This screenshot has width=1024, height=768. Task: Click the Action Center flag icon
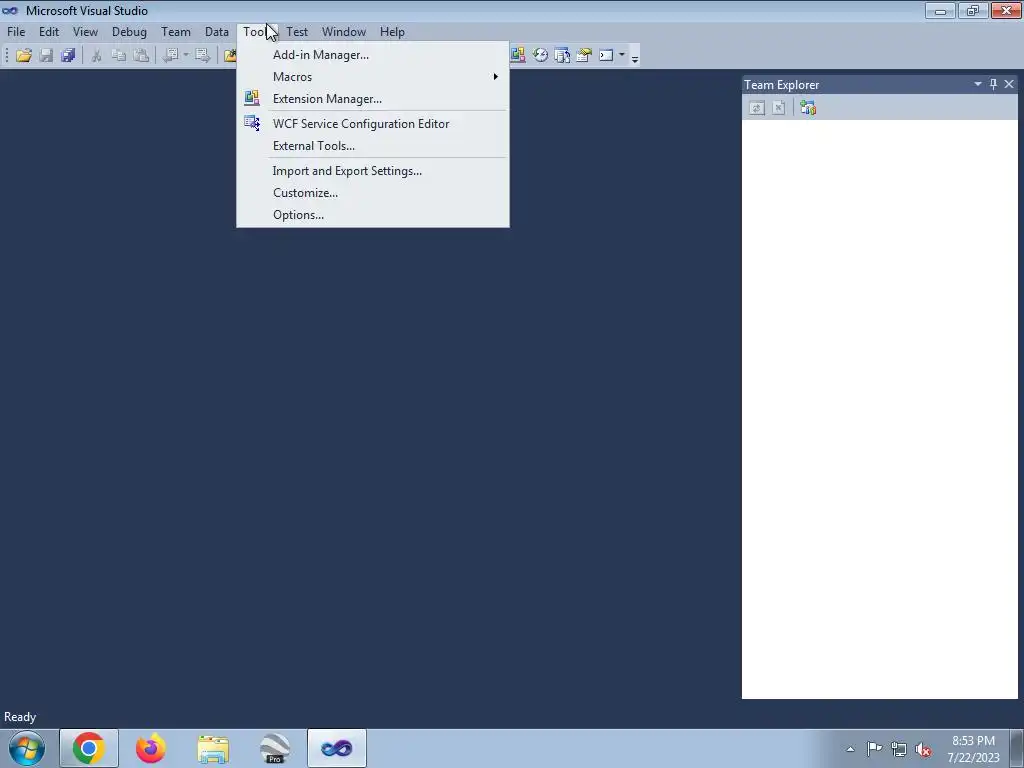pos(874,749)
